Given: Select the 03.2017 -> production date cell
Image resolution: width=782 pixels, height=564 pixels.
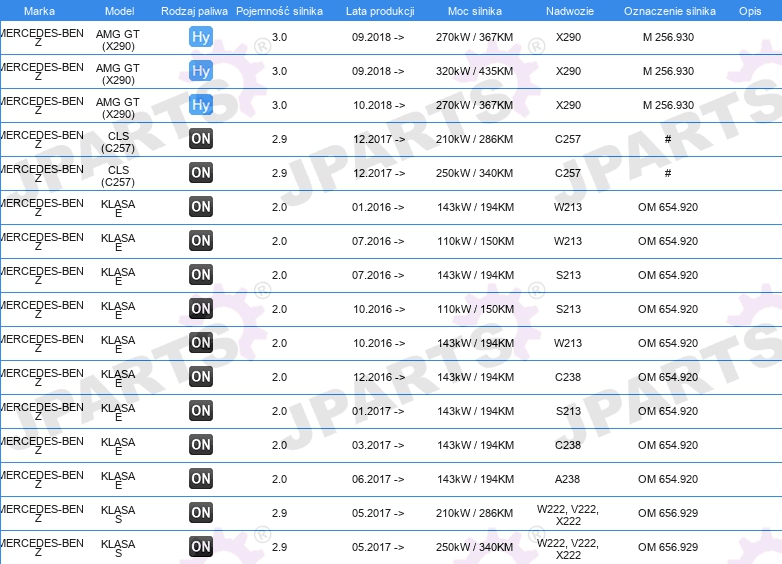Looking at the screenshot, I should tap(378, 445).
